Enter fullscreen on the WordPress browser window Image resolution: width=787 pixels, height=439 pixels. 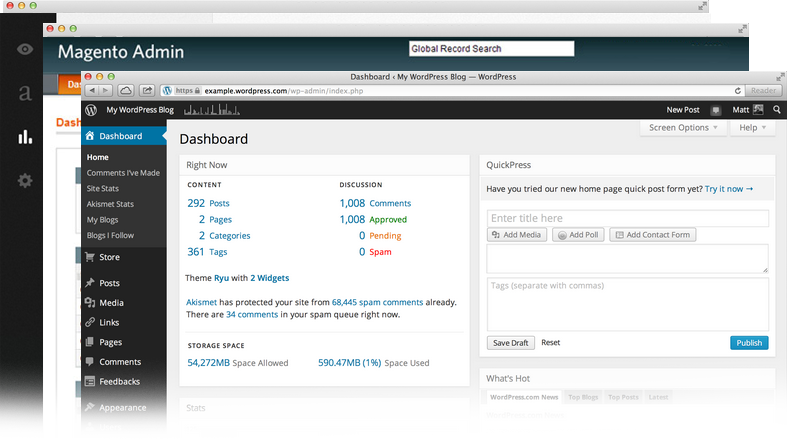pos(780,77)
